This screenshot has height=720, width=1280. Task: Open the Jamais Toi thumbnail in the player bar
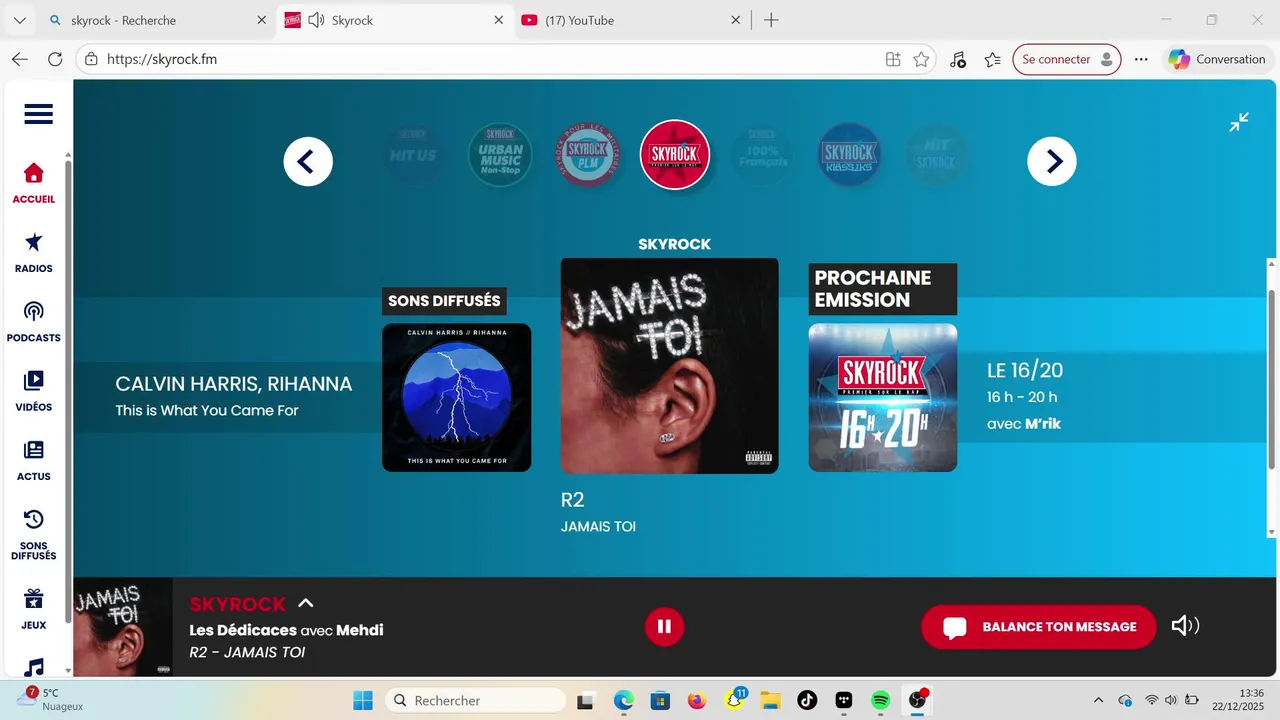click(x=123, y=627)
